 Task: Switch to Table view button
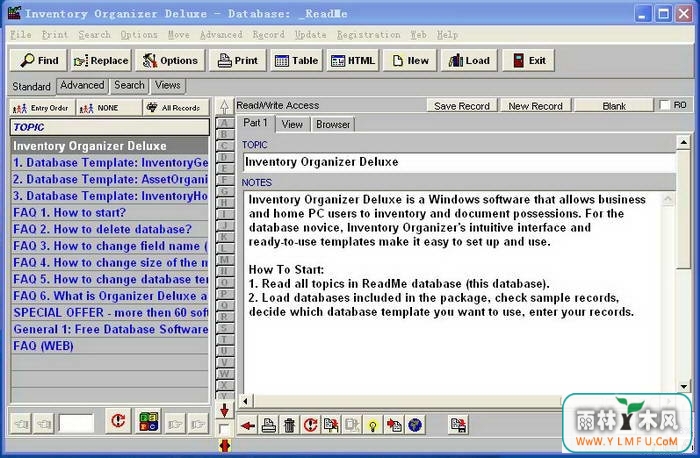coord(296,60)
